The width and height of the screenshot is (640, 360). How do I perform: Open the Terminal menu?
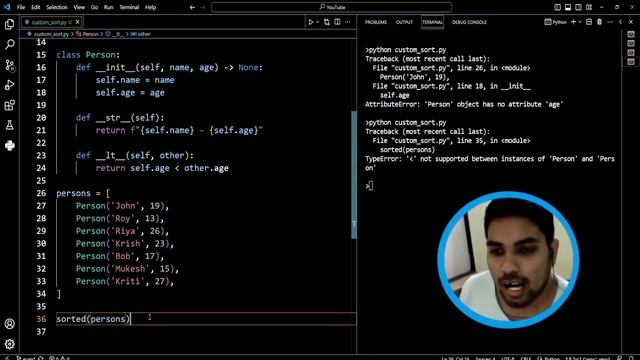[129, 7]
